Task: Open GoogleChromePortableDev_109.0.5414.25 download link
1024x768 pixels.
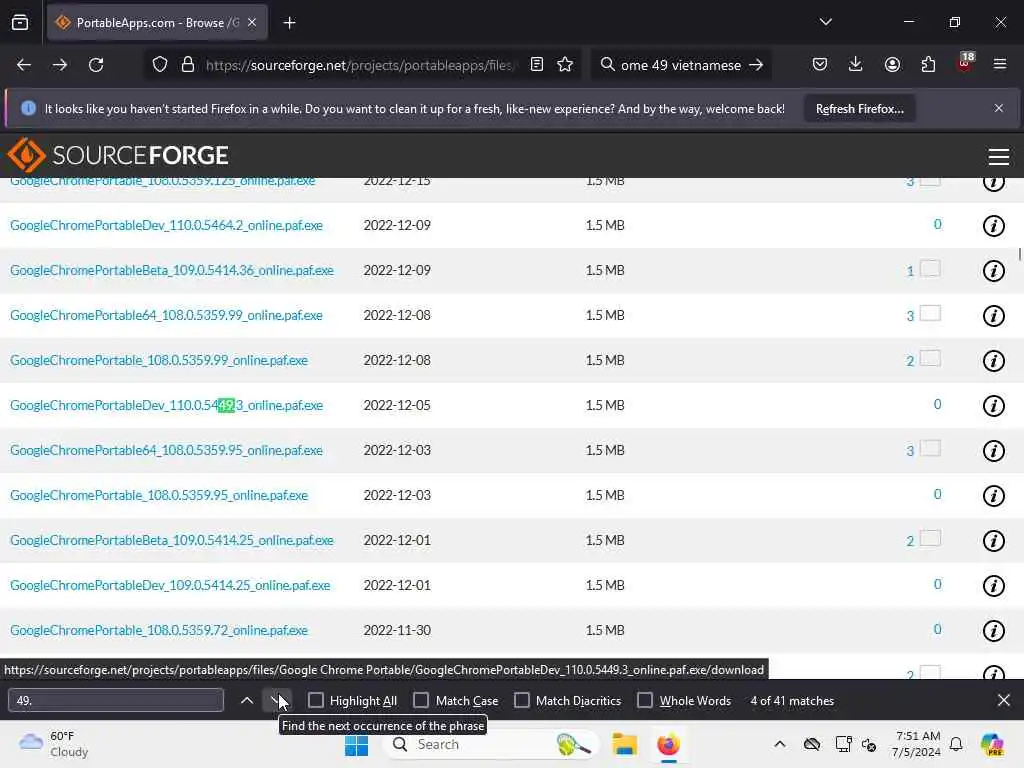Action: (170, 586)
